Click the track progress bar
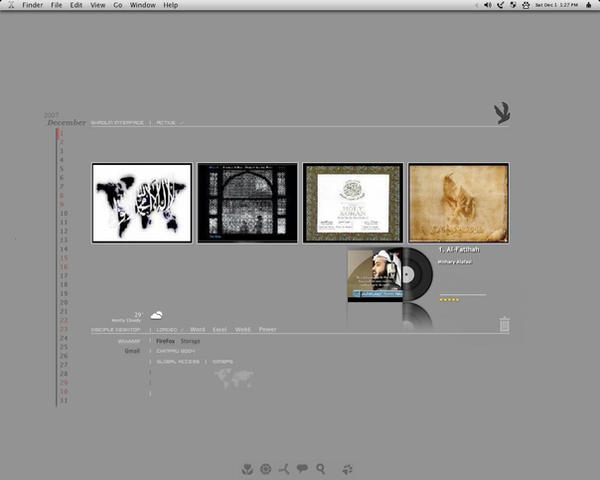This screenshot has height=480, width=600. [x=463, y=295]
